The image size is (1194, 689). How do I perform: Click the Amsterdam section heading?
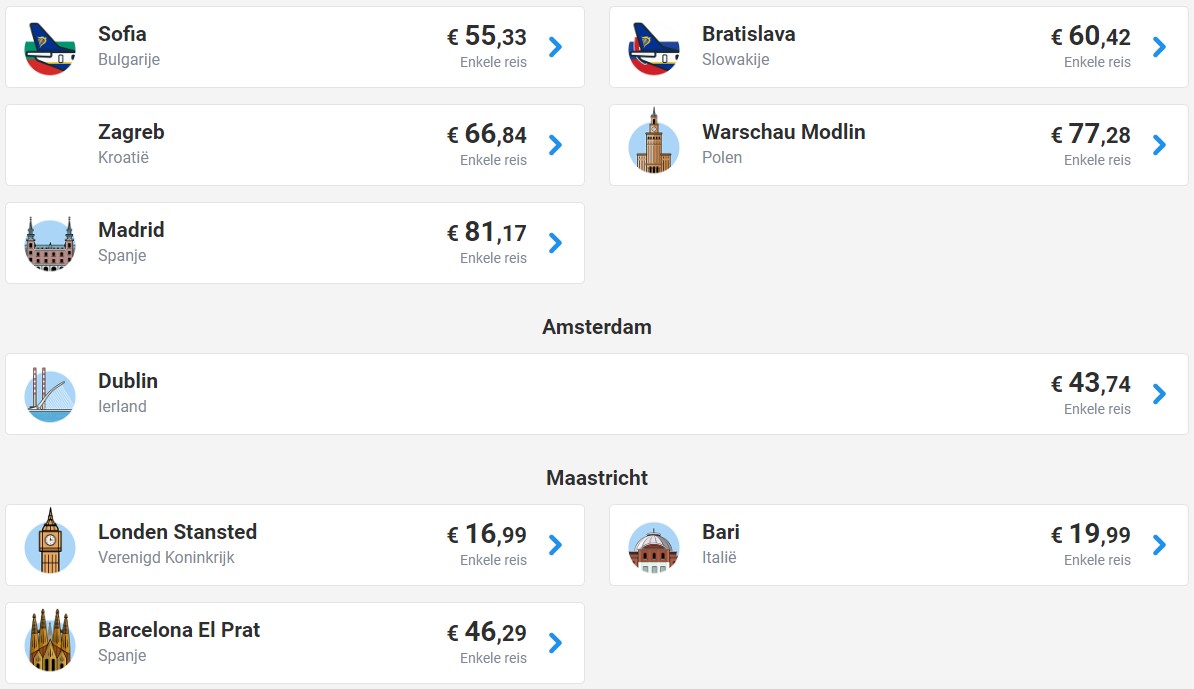pyautogui.click(x=597, y=327)
